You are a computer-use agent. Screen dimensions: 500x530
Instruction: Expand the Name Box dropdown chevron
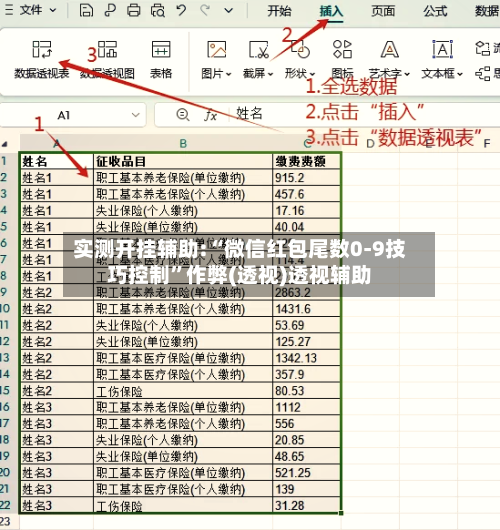pos(136,115)
